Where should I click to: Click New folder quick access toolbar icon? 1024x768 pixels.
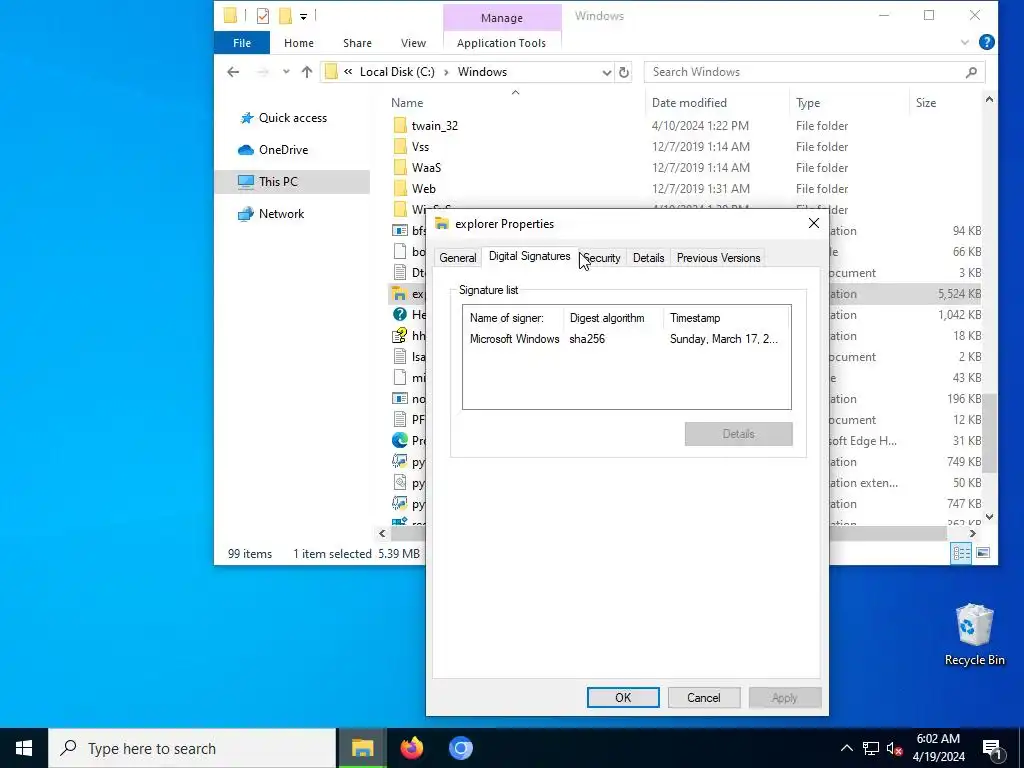coord(285,16)
